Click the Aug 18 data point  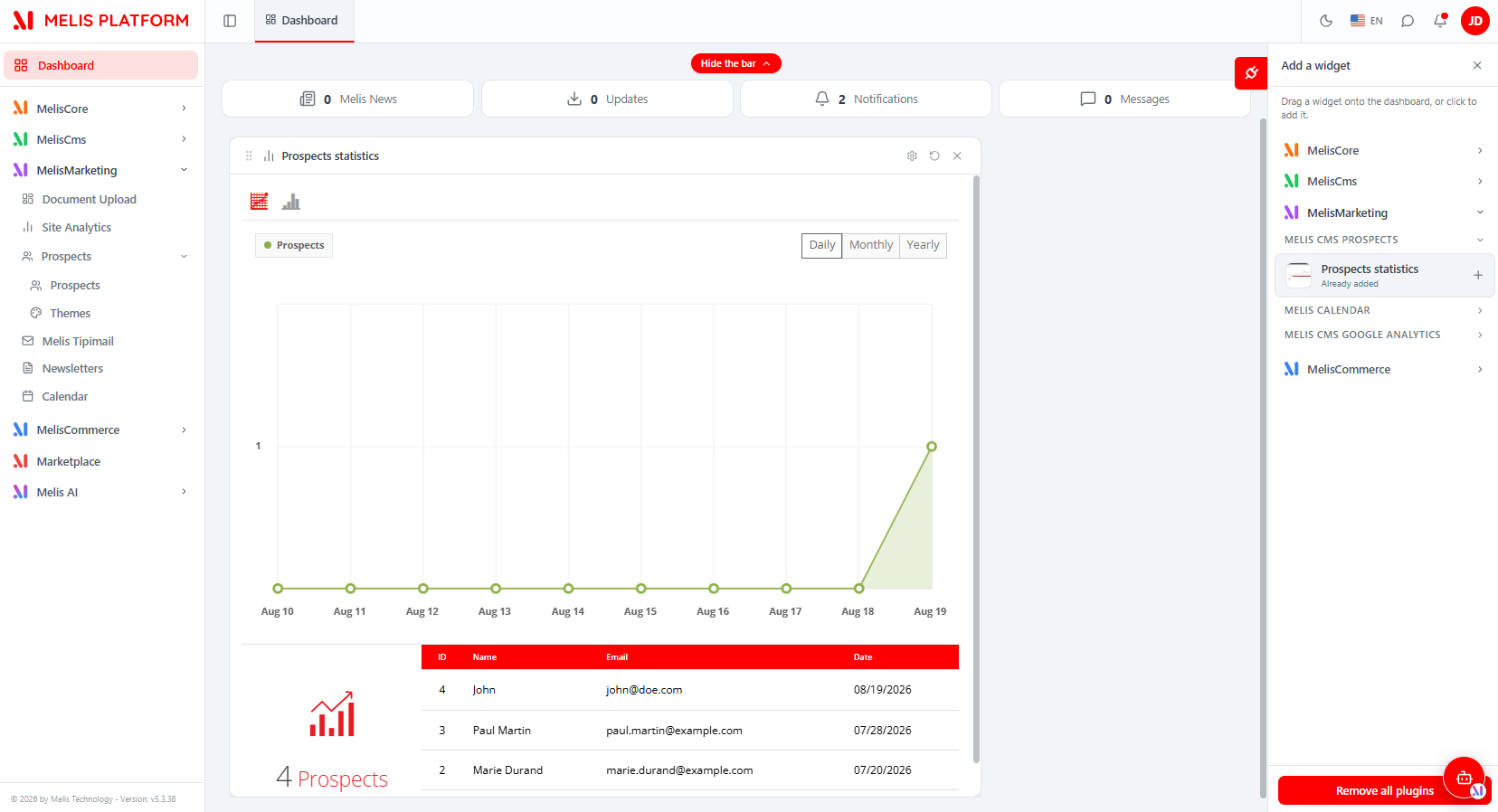[x=859, y=589]
